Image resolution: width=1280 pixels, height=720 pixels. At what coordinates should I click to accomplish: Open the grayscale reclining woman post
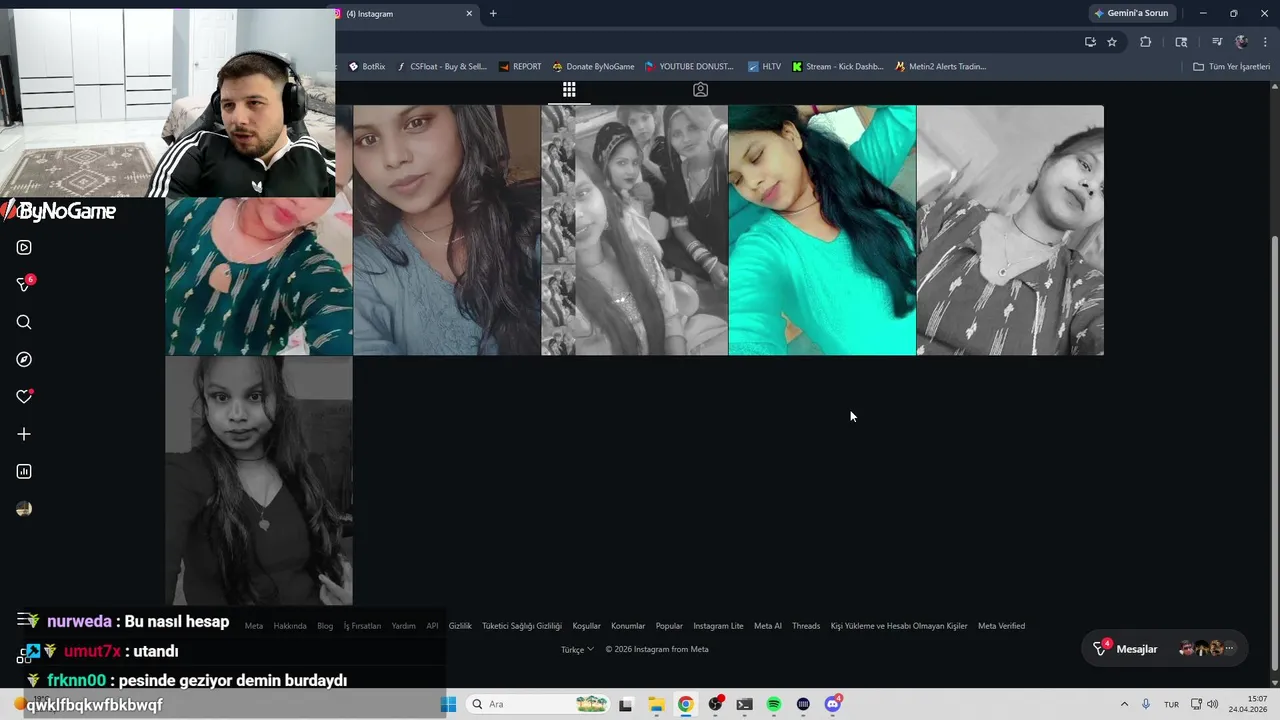[x=1010, y=230]
